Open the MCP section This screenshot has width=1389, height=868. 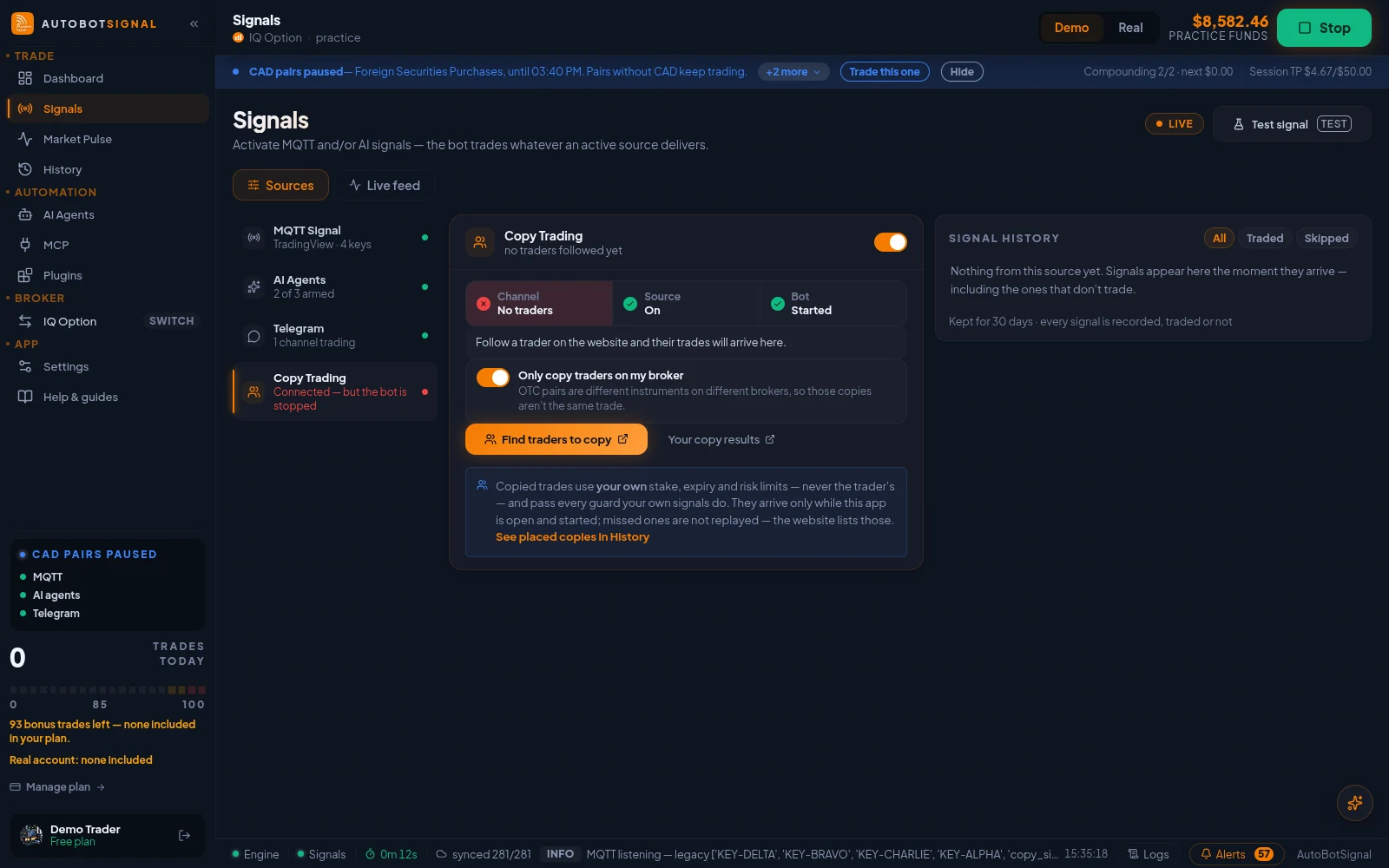[x=108, y=245]
